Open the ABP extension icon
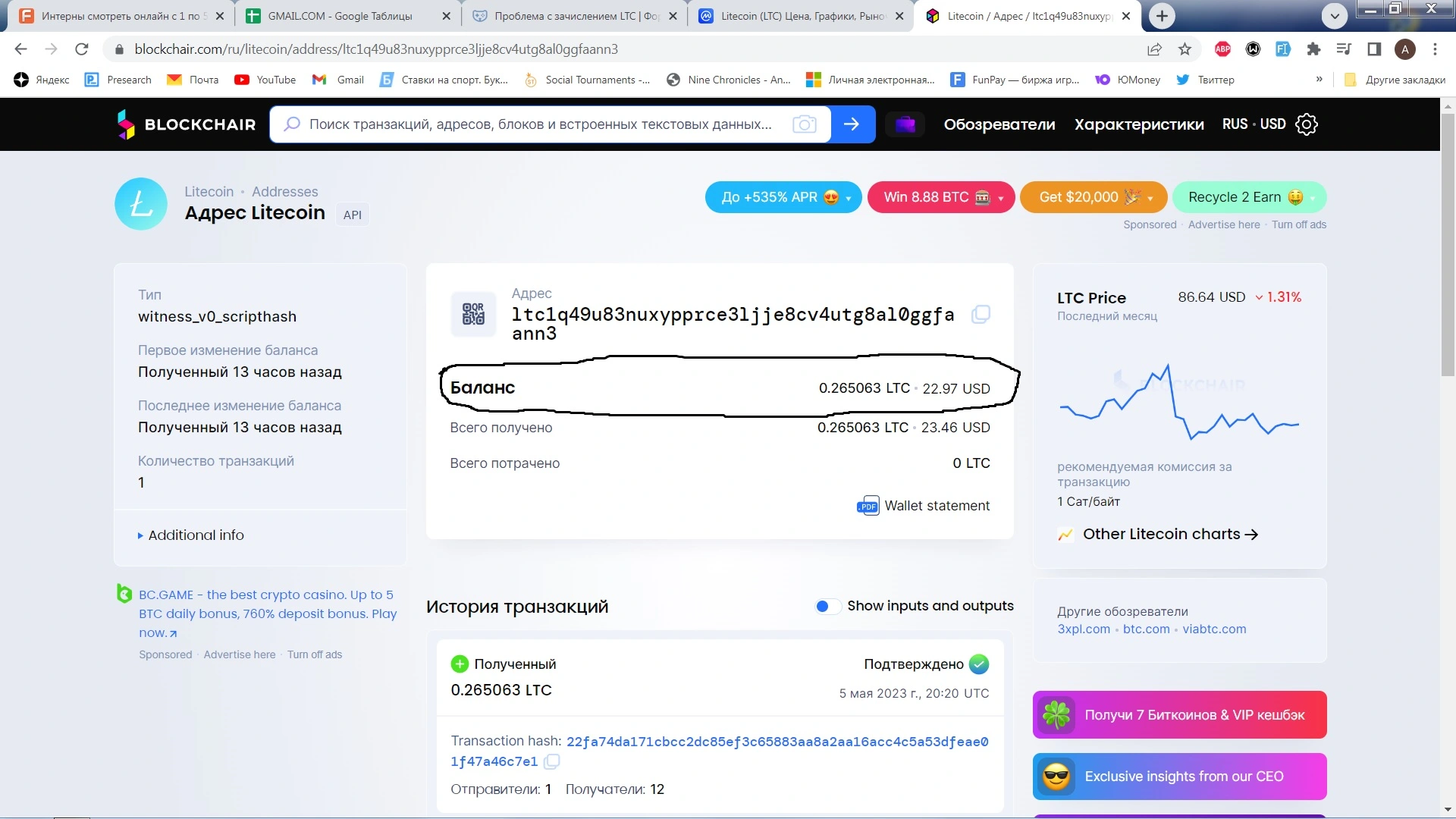Viewport: 1456px width, 819px height. [x=1222, y=49]
